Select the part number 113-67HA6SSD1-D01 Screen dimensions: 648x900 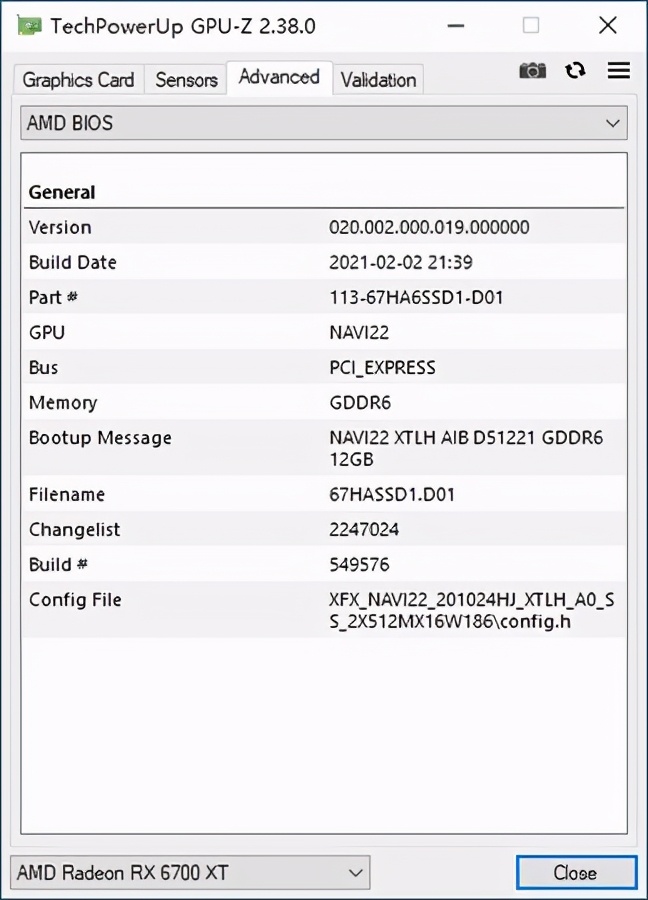click(416, 297)
